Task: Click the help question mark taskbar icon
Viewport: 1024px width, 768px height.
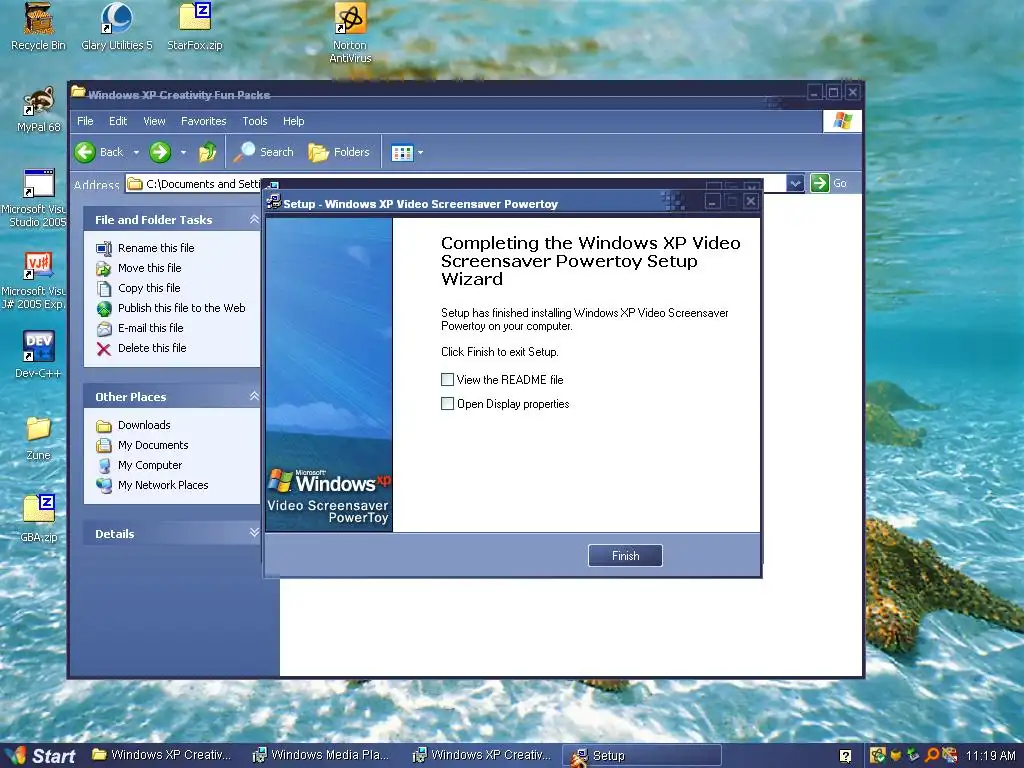Action: (845, 756)
